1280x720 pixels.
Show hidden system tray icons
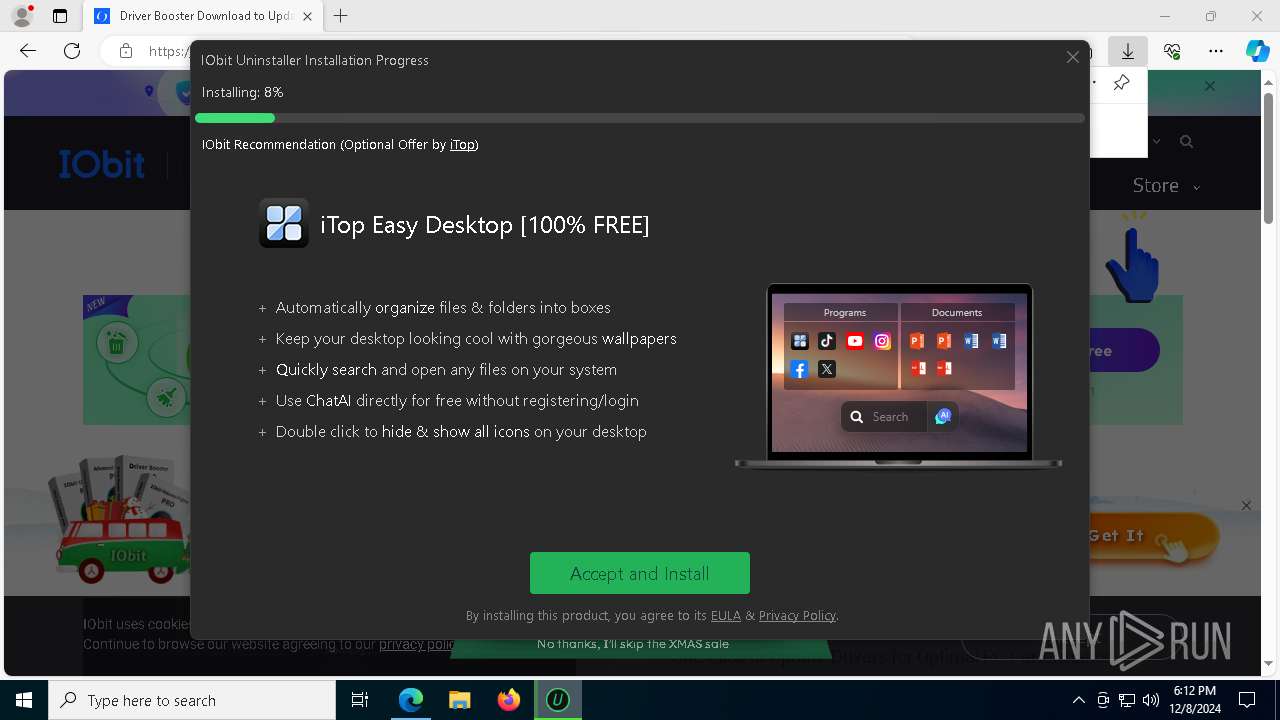[1078, 700]
